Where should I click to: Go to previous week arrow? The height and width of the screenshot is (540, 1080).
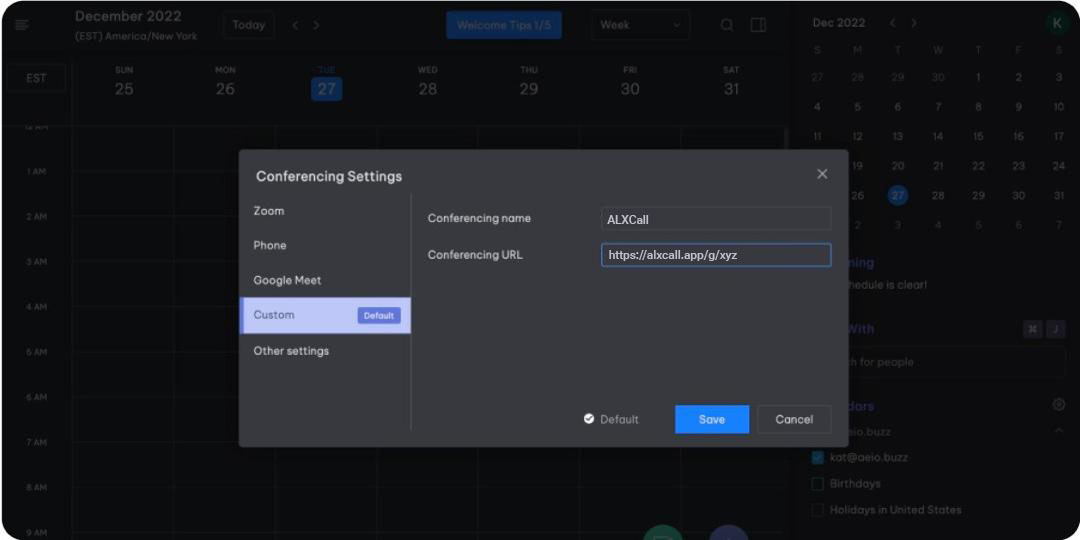(295, 25)
